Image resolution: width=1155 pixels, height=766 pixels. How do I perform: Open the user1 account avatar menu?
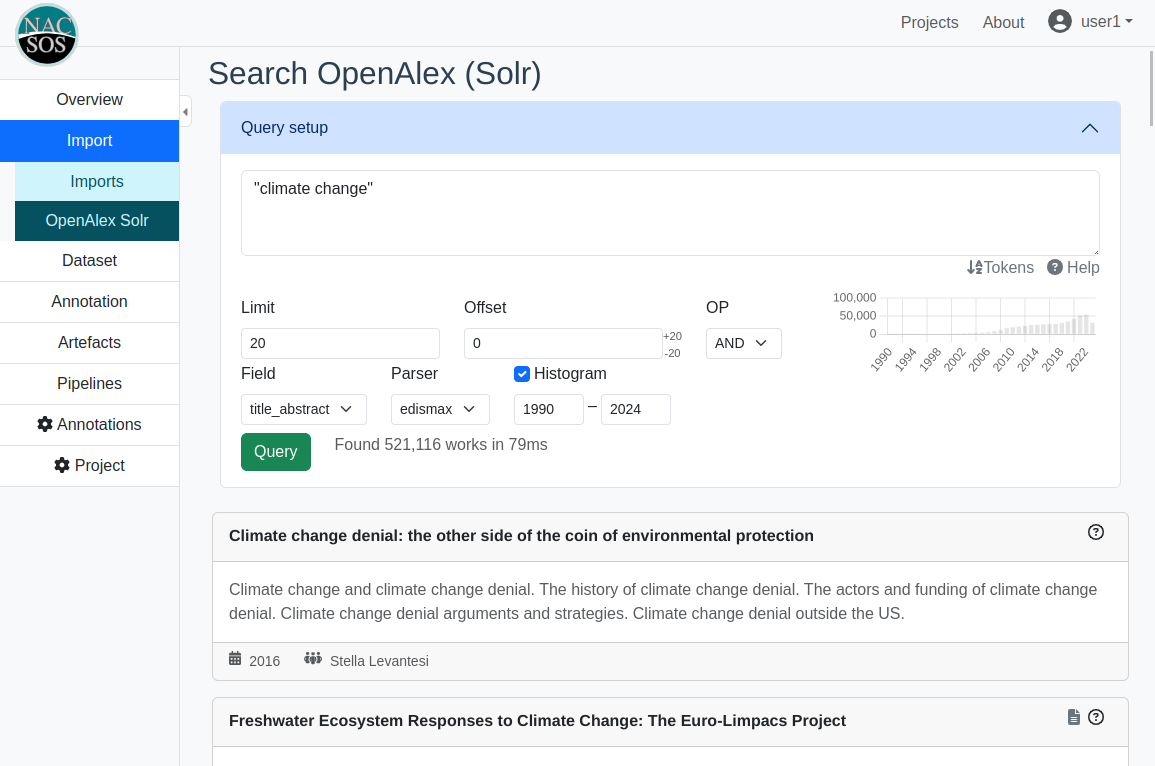click(x=1060, y=21)
